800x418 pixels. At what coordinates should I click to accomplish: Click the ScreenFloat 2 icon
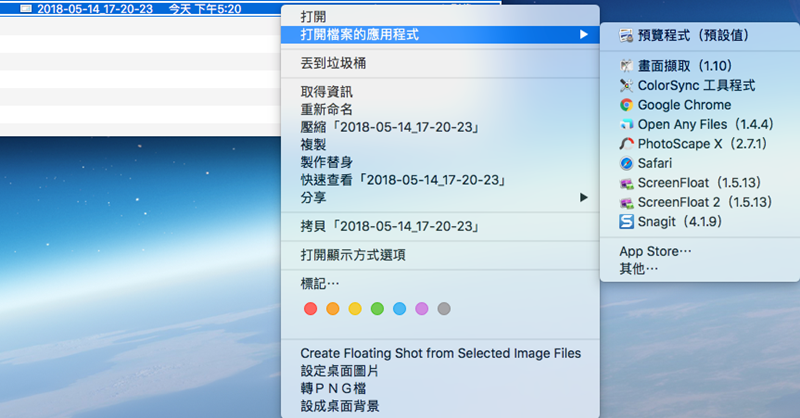(626, 201)
